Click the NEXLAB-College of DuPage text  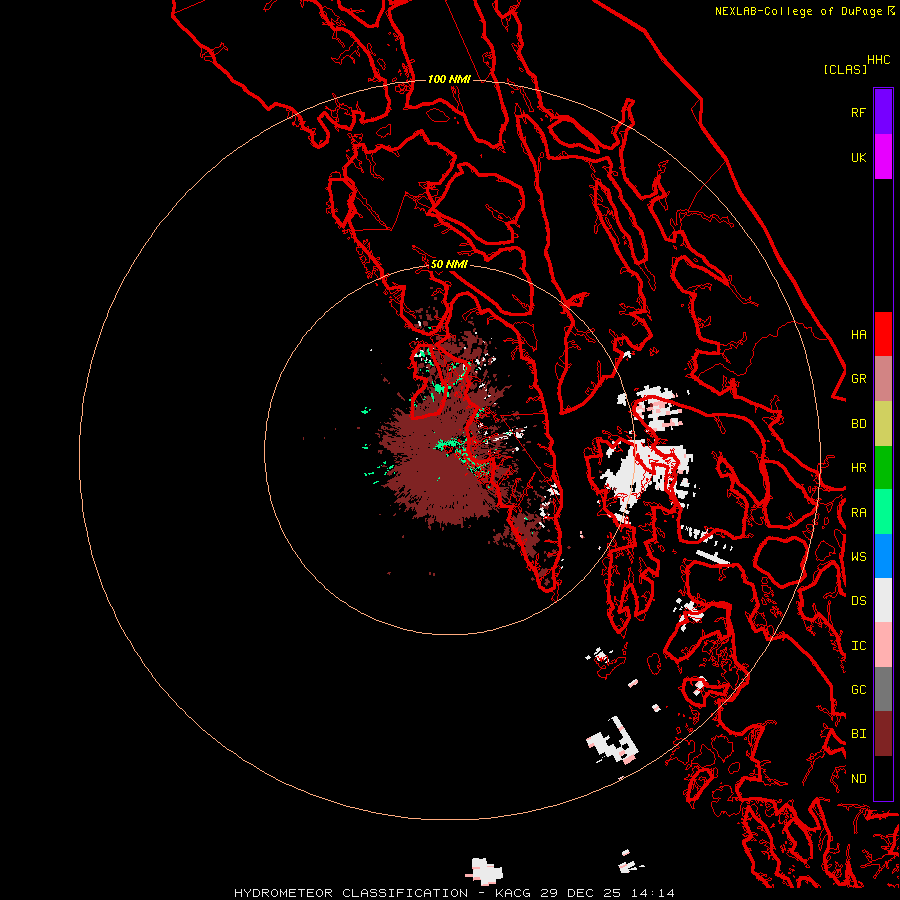[798, 11]
